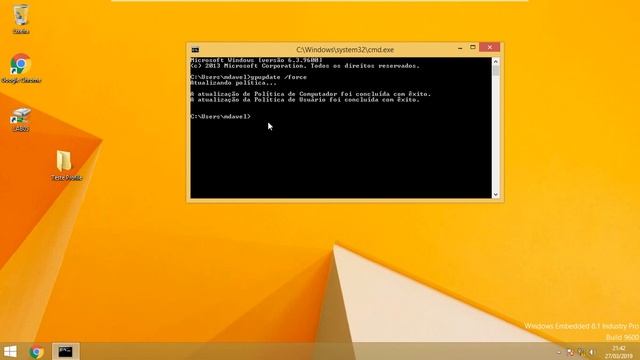
Task: Minimize the cmd.exe window
Action: [x=460, y=48]
